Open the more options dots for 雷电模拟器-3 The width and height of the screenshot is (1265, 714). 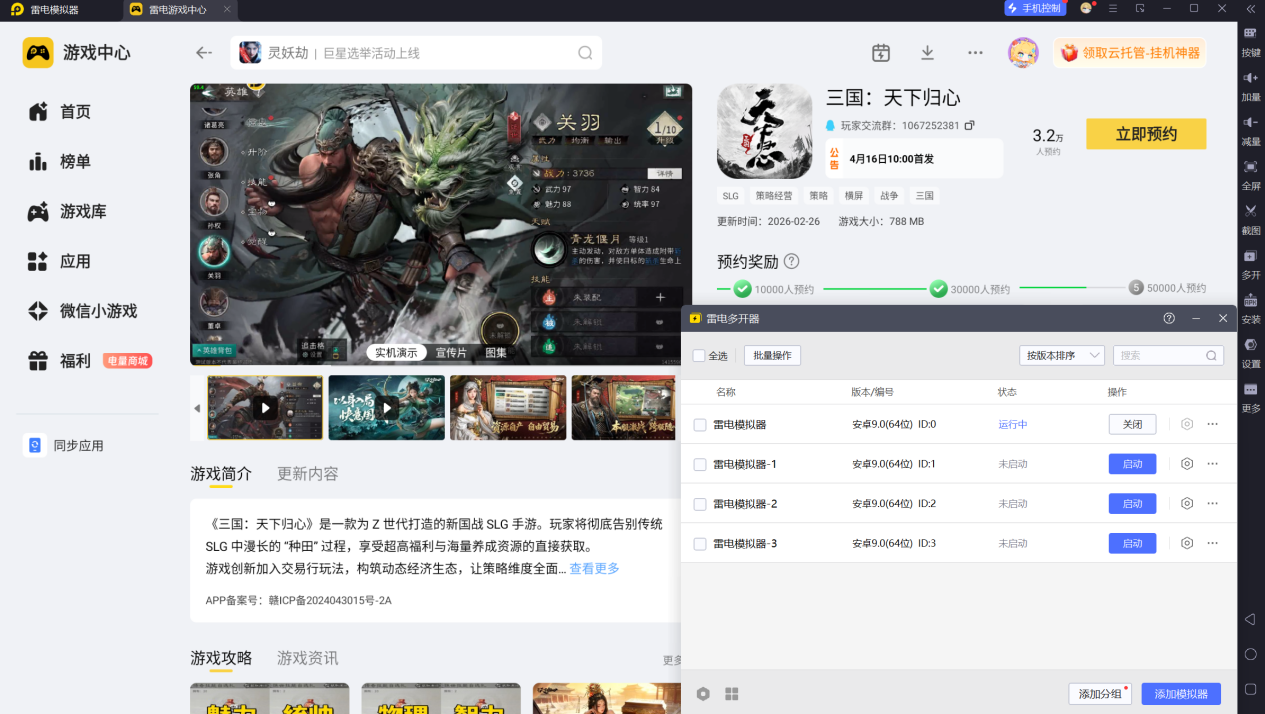1213,544
